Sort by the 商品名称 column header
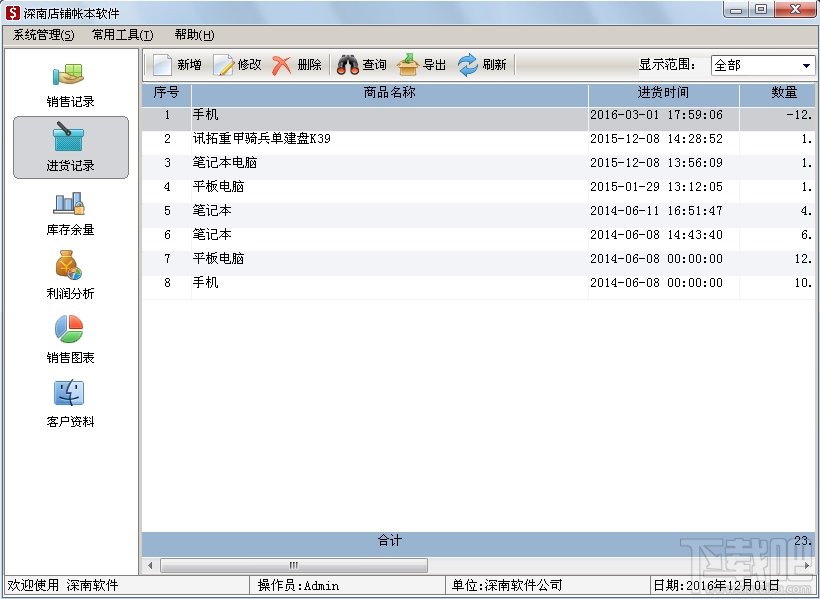Screen dimensions: 820x599 coord(390,93)
